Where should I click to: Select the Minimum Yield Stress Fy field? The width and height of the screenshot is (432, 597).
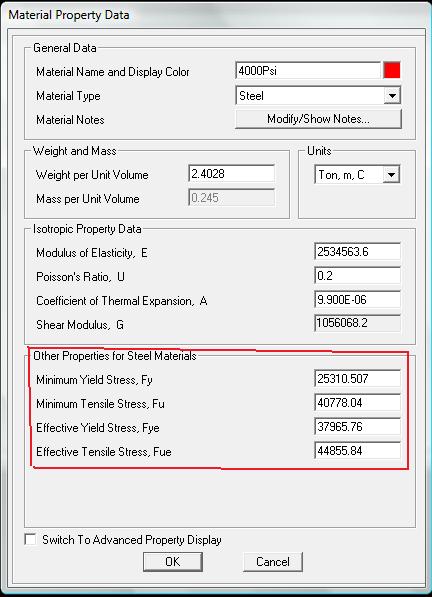[x=357, y=379]
